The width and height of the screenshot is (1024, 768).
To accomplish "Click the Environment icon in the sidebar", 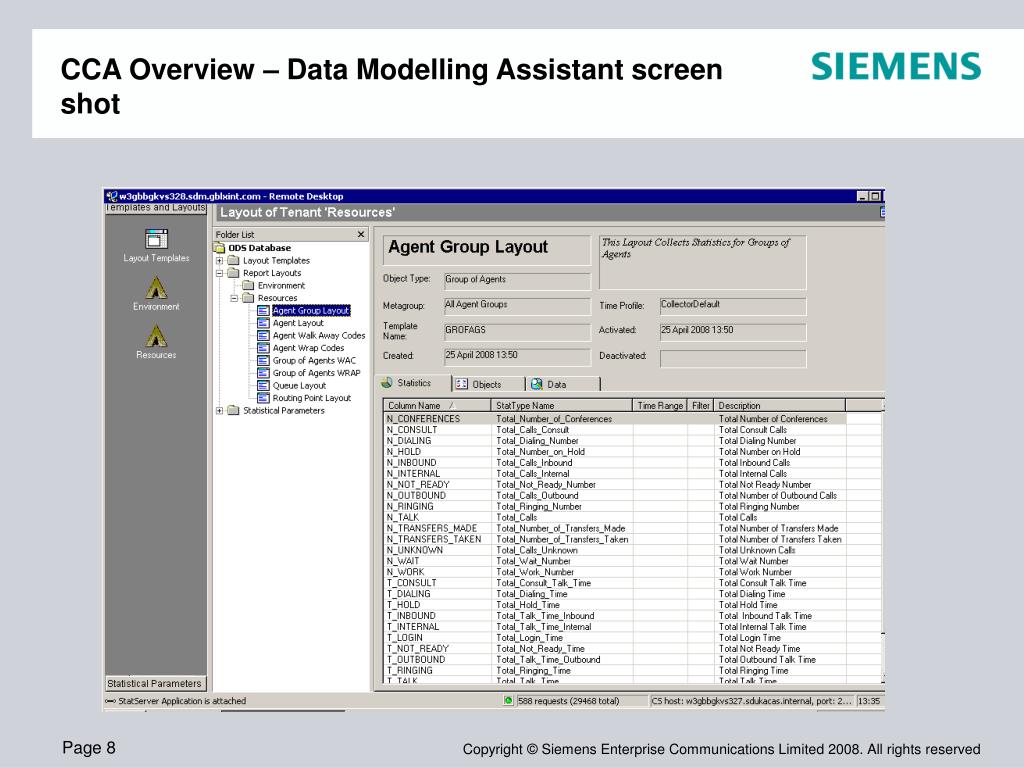I will [x=156, y=288].
